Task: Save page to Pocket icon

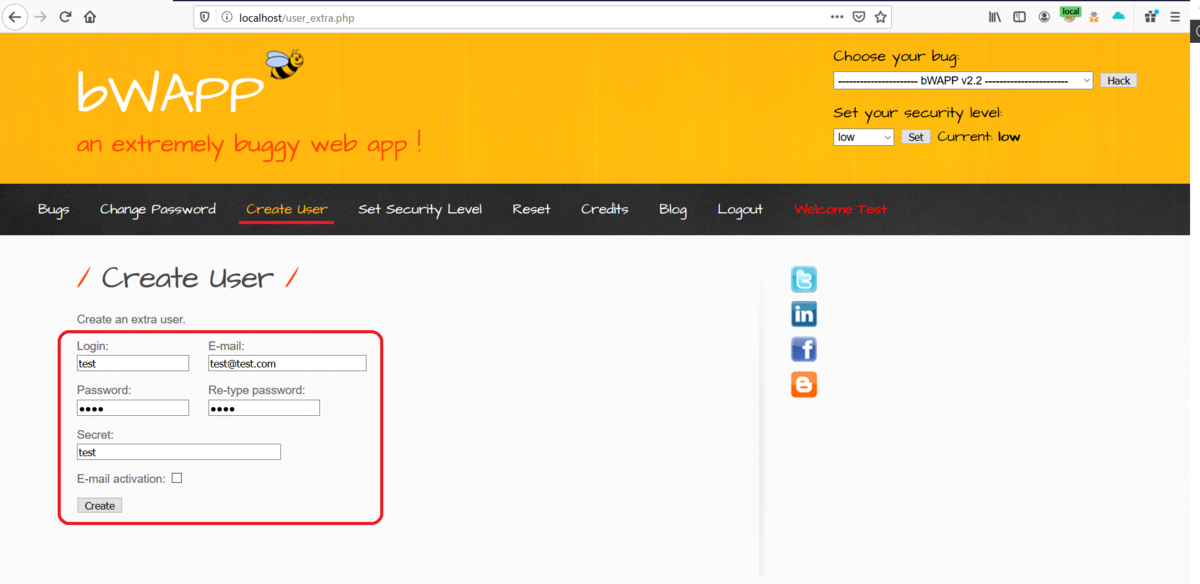Action: pyautogui.click(x=859, y=17)
